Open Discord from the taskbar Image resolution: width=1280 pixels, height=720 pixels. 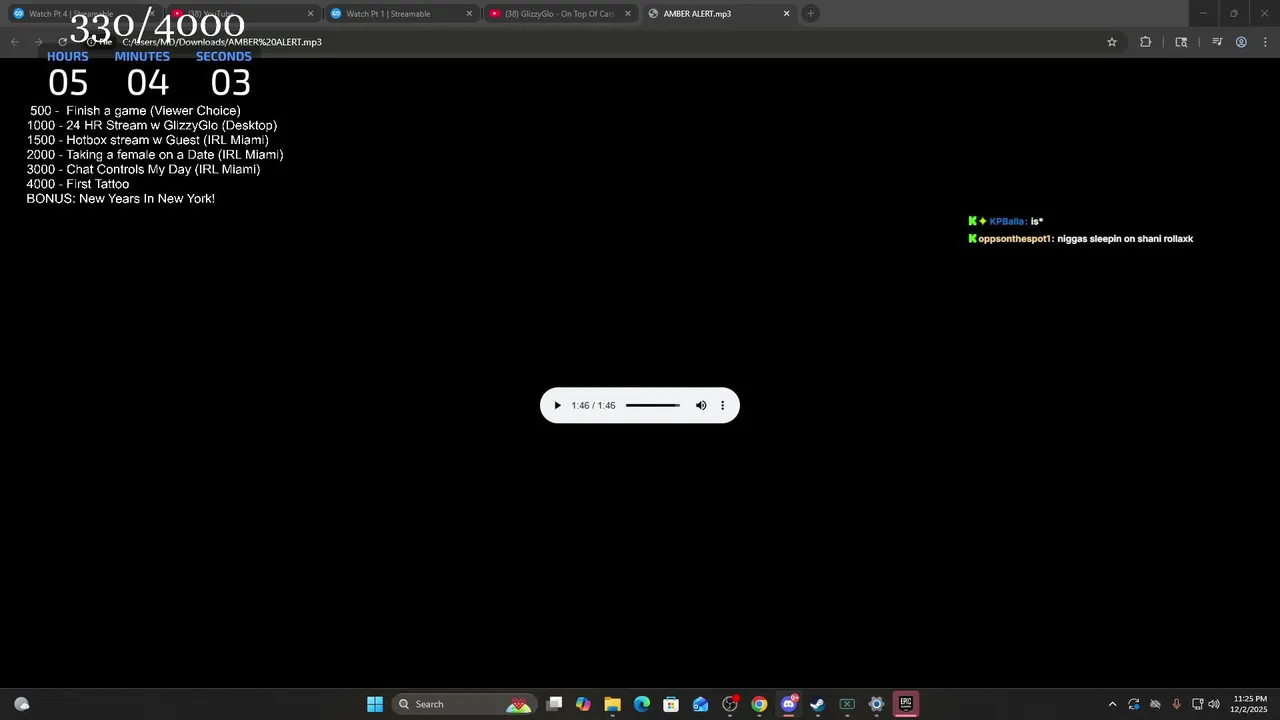click(x=788, y=704)
